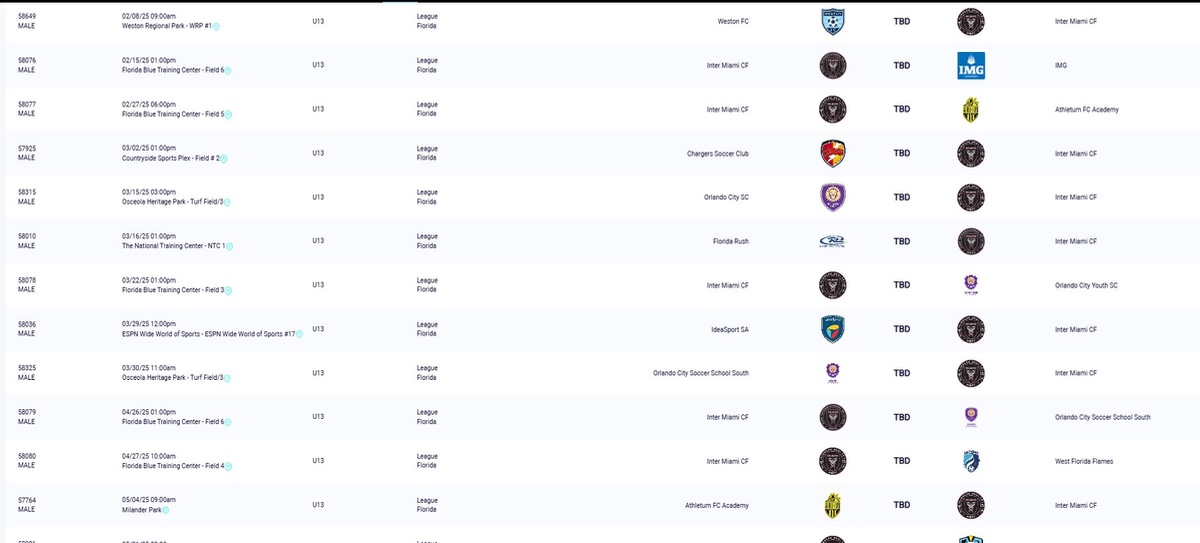Open the Florida Rush team name link
The height and width of the screenshot is (543, 1200).
pyautogui.click(x=727, y=242)
